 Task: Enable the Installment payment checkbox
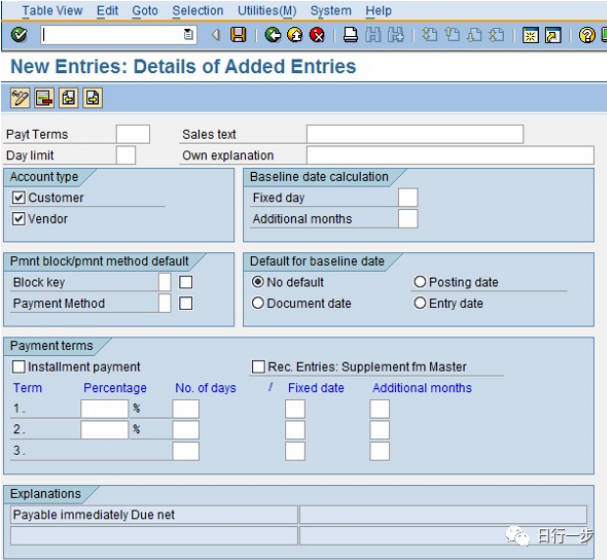point(19,366)
